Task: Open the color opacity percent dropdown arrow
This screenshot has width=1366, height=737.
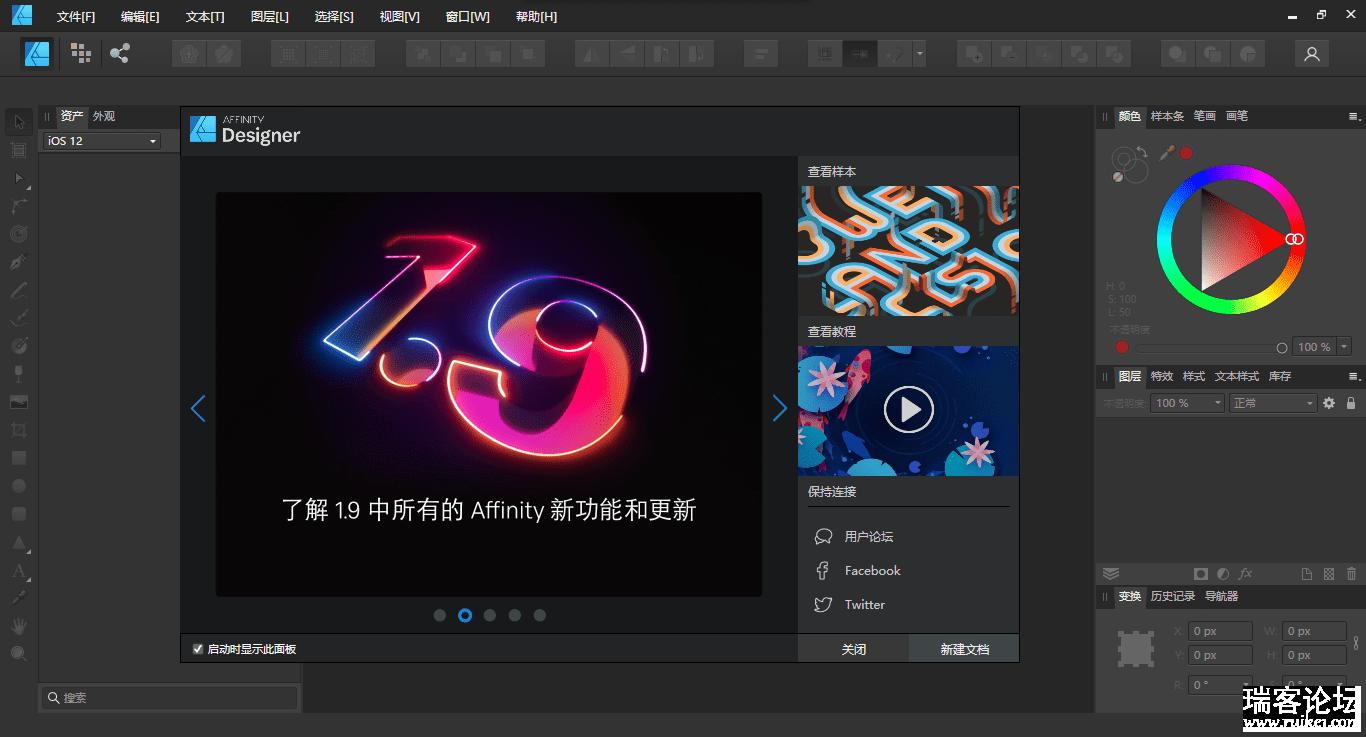Action: click(1344, 347)
